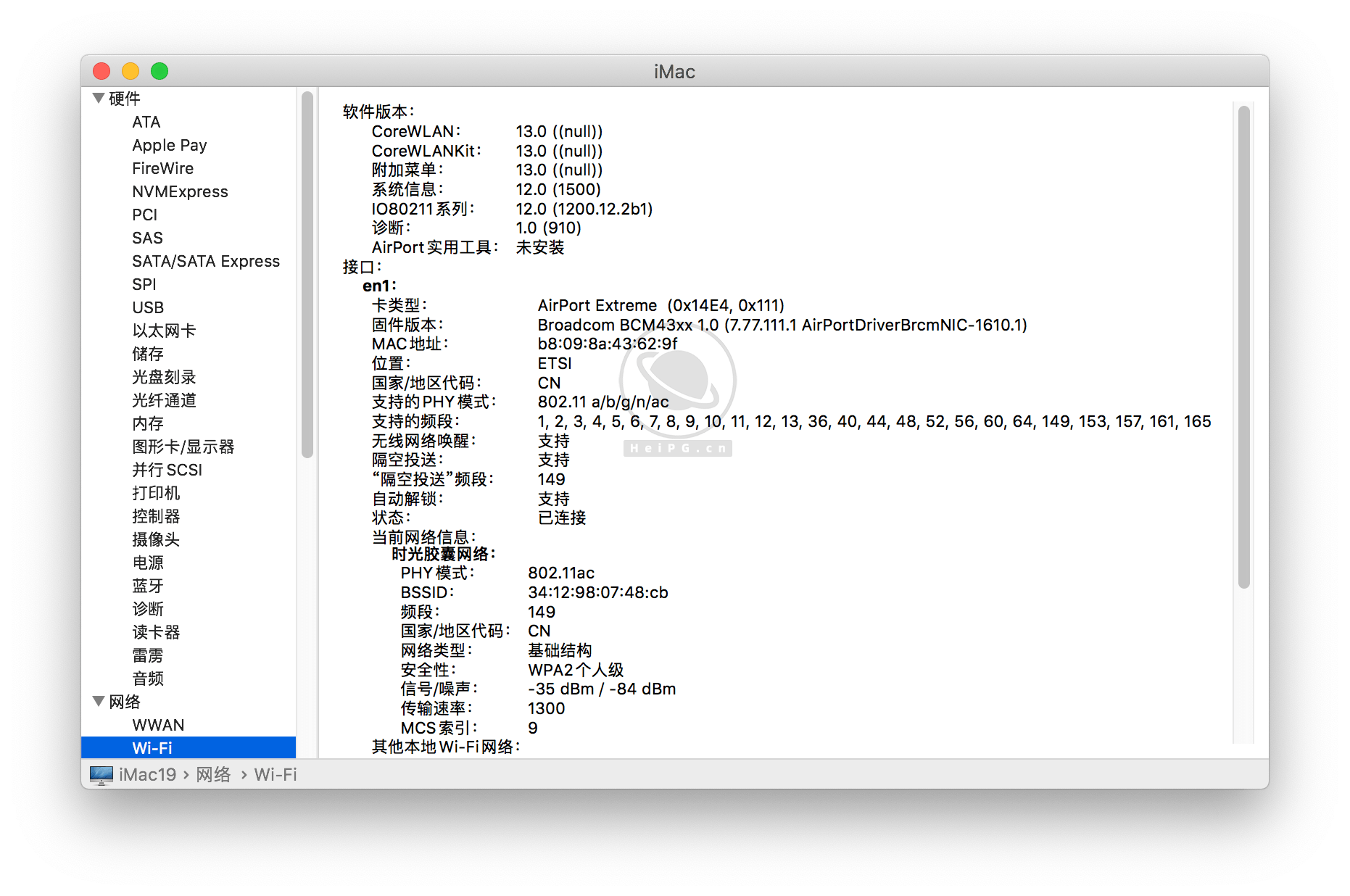The width and height of the screenshot is (1350, 896).
Task: Open SATA/SATA Express entry
Action: (205, 261)
